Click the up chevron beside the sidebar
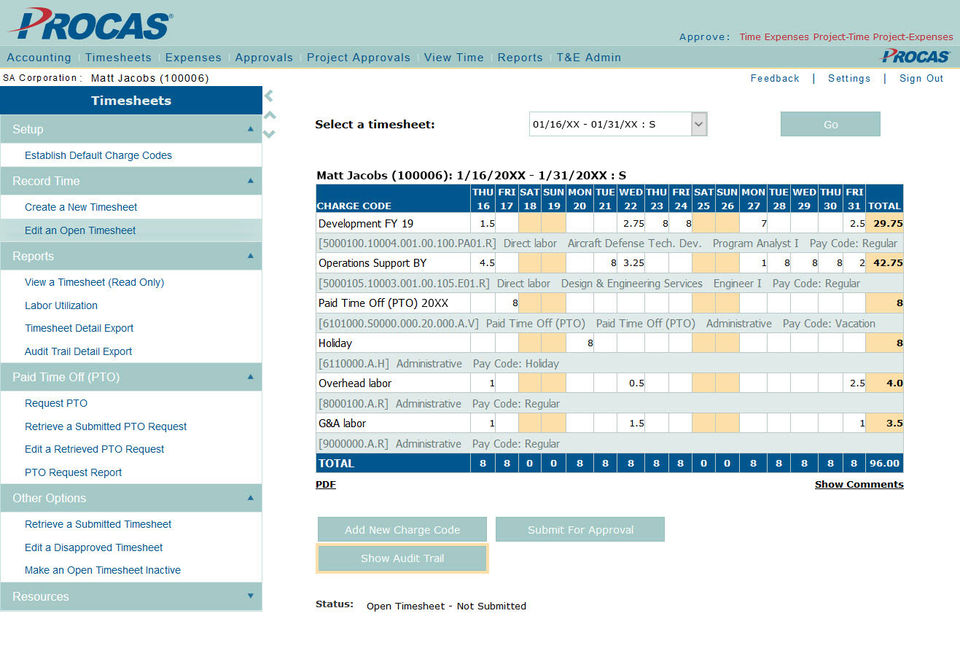This screenshot has width=960, height=651. (269, 115)
